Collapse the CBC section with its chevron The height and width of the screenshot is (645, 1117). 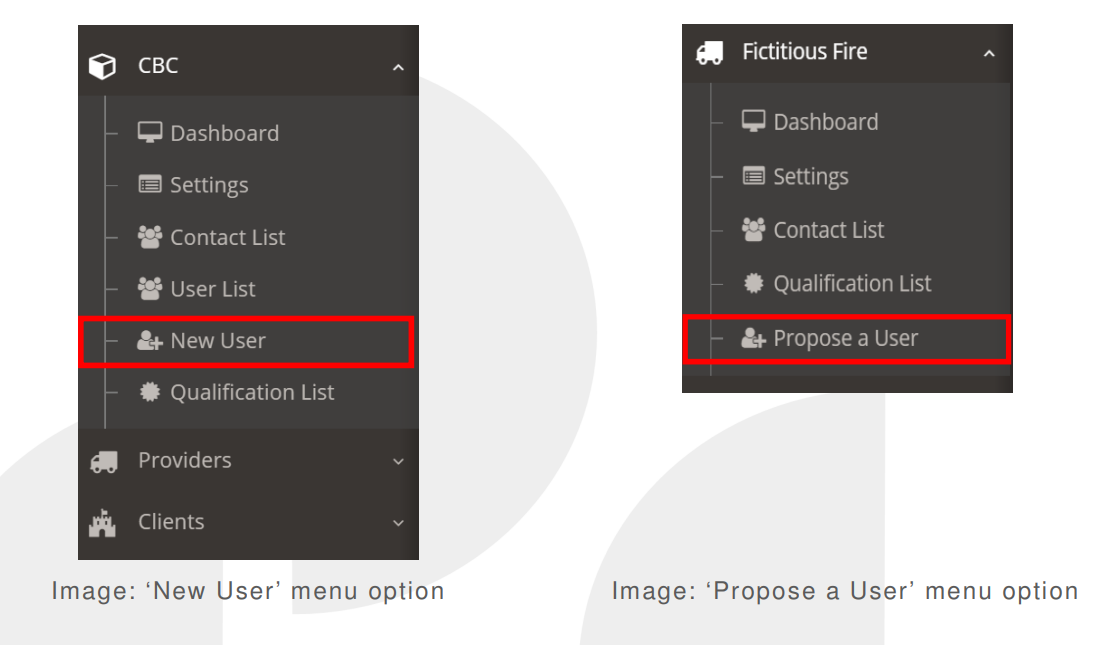[x=398, y=68]
